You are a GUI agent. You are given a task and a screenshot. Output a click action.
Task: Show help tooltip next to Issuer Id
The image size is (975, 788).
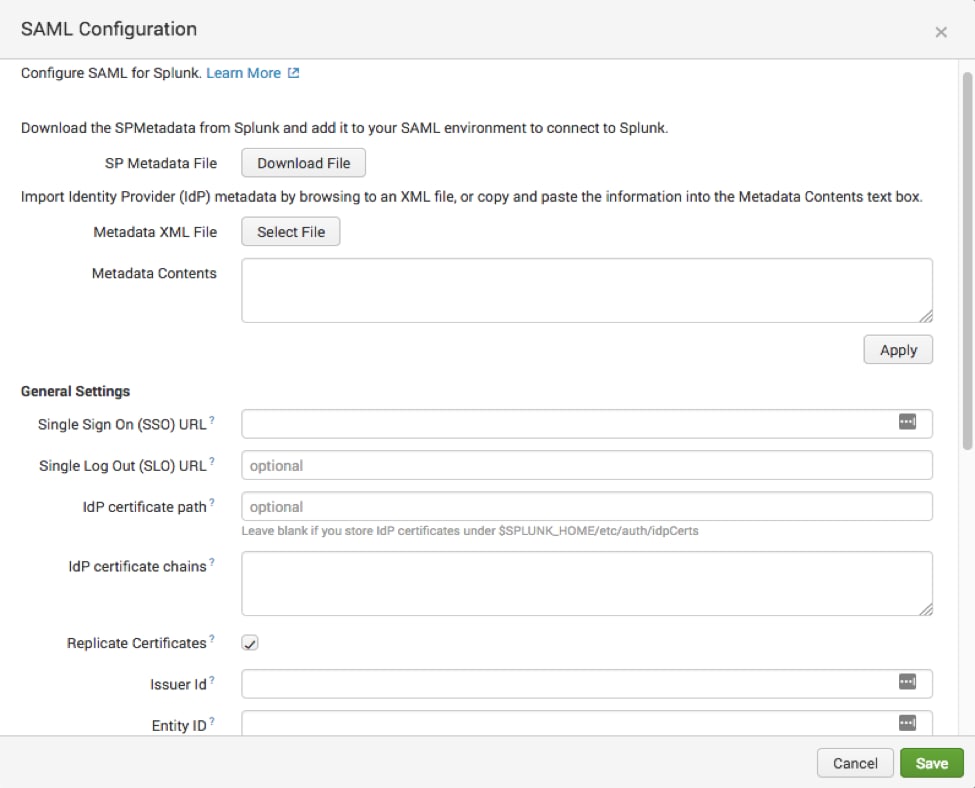[212, 680]
